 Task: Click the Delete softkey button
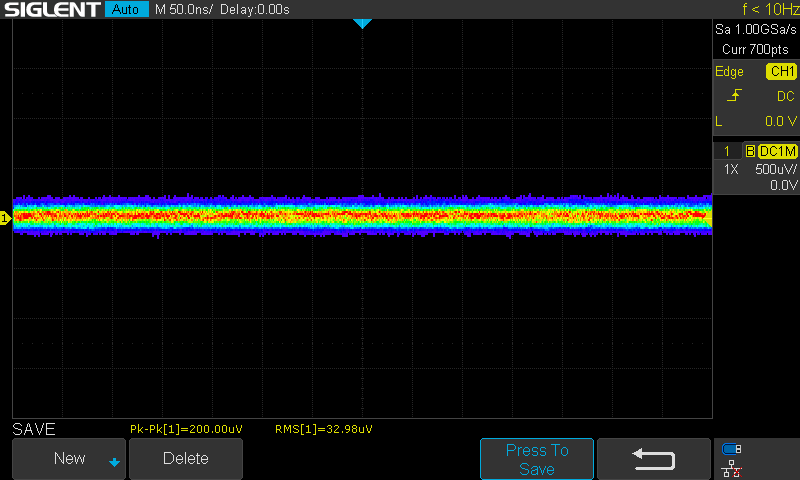[x=186, y=459]
